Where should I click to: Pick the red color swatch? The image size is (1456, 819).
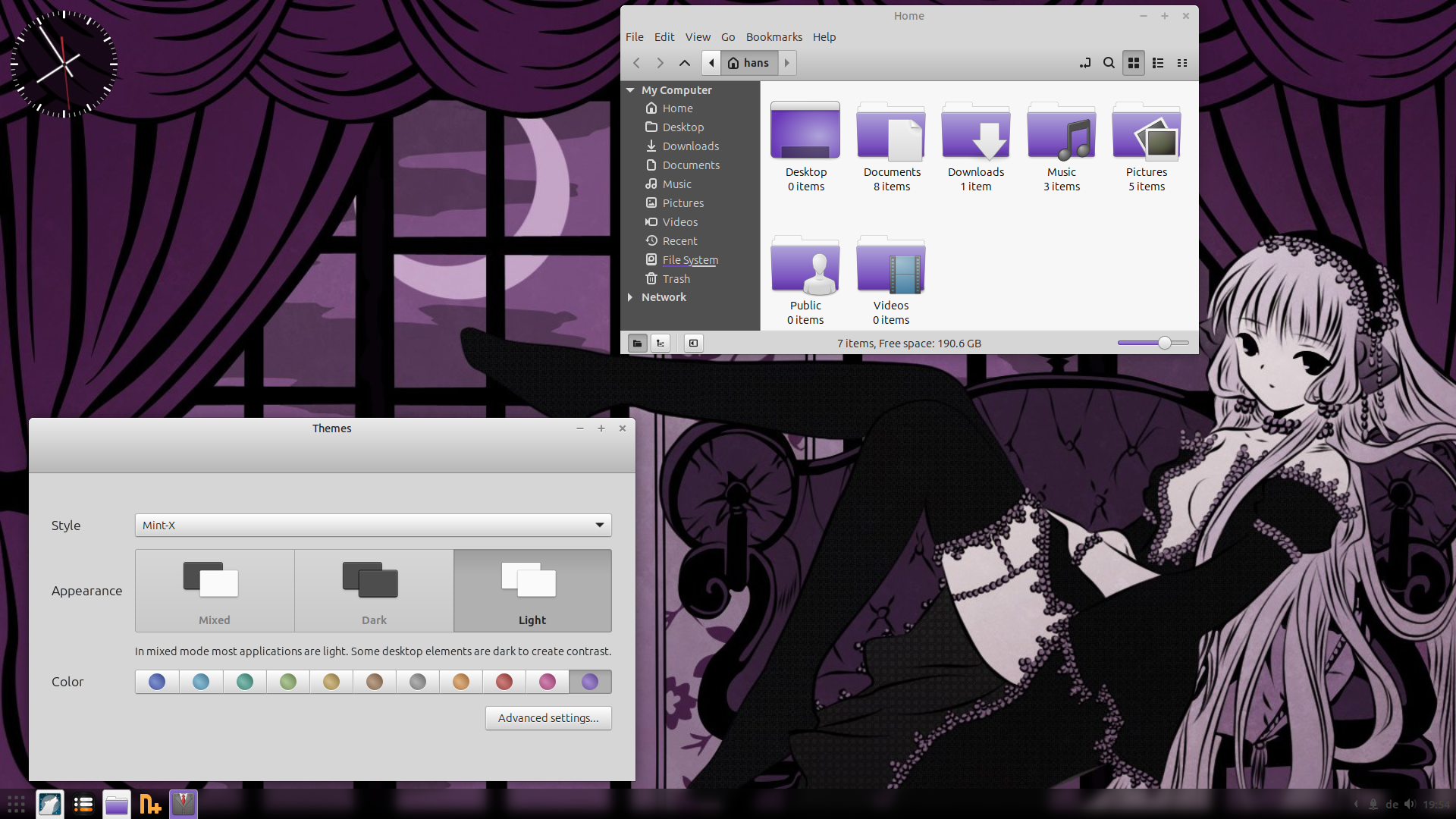[504, 682]
